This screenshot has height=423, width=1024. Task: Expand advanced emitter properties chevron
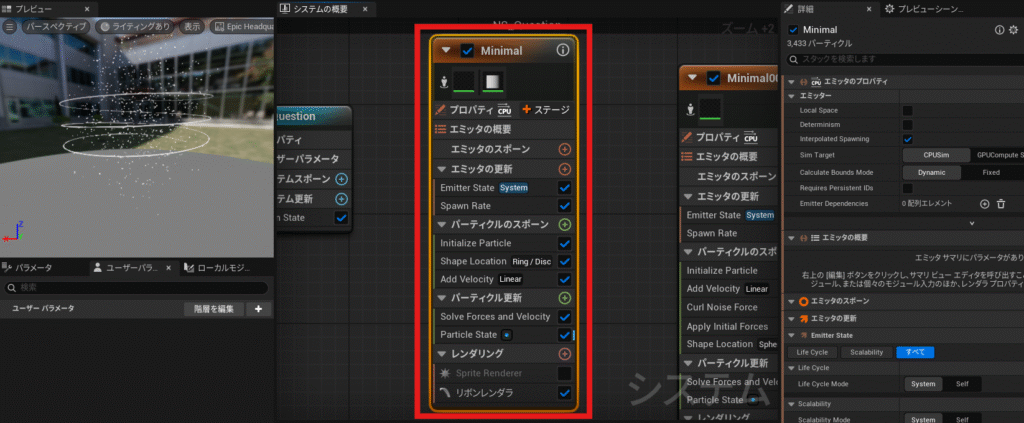click(972, 223)
